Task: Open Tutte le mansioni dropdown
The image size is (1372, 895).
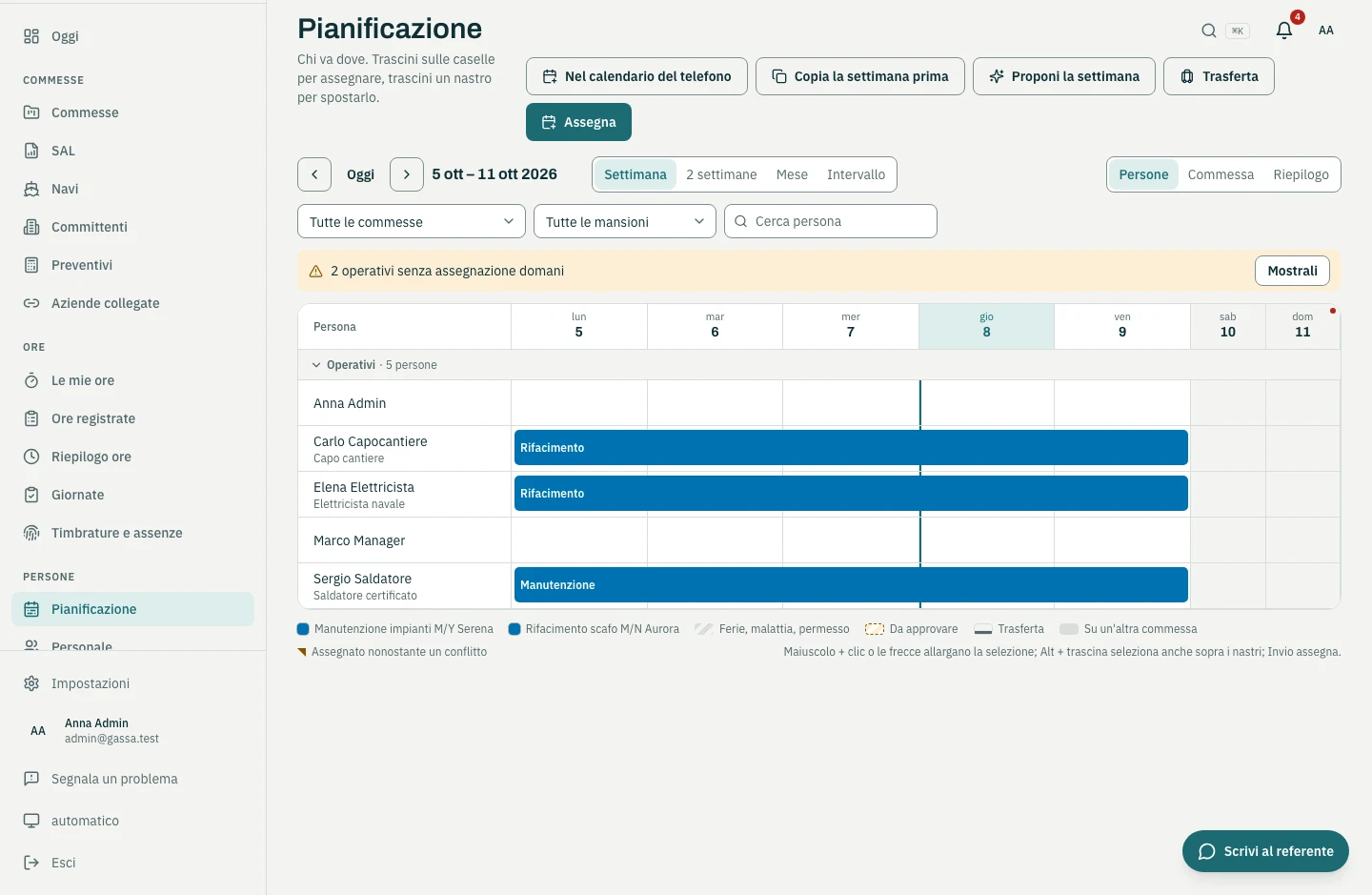Action: coord(625,221)
